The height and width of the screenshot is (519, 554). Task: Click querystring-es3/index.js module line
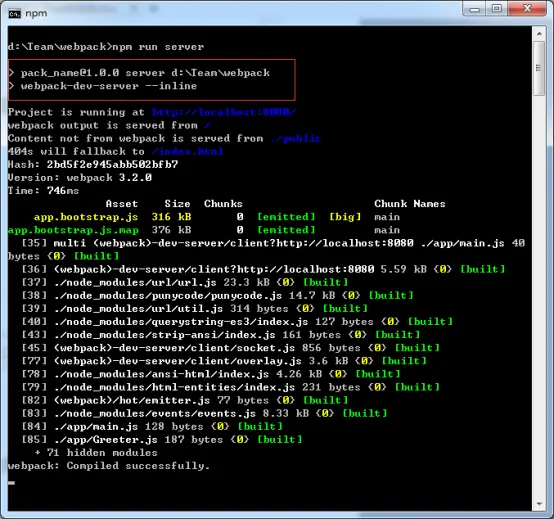pyautogui.click(x=237, y=322)
